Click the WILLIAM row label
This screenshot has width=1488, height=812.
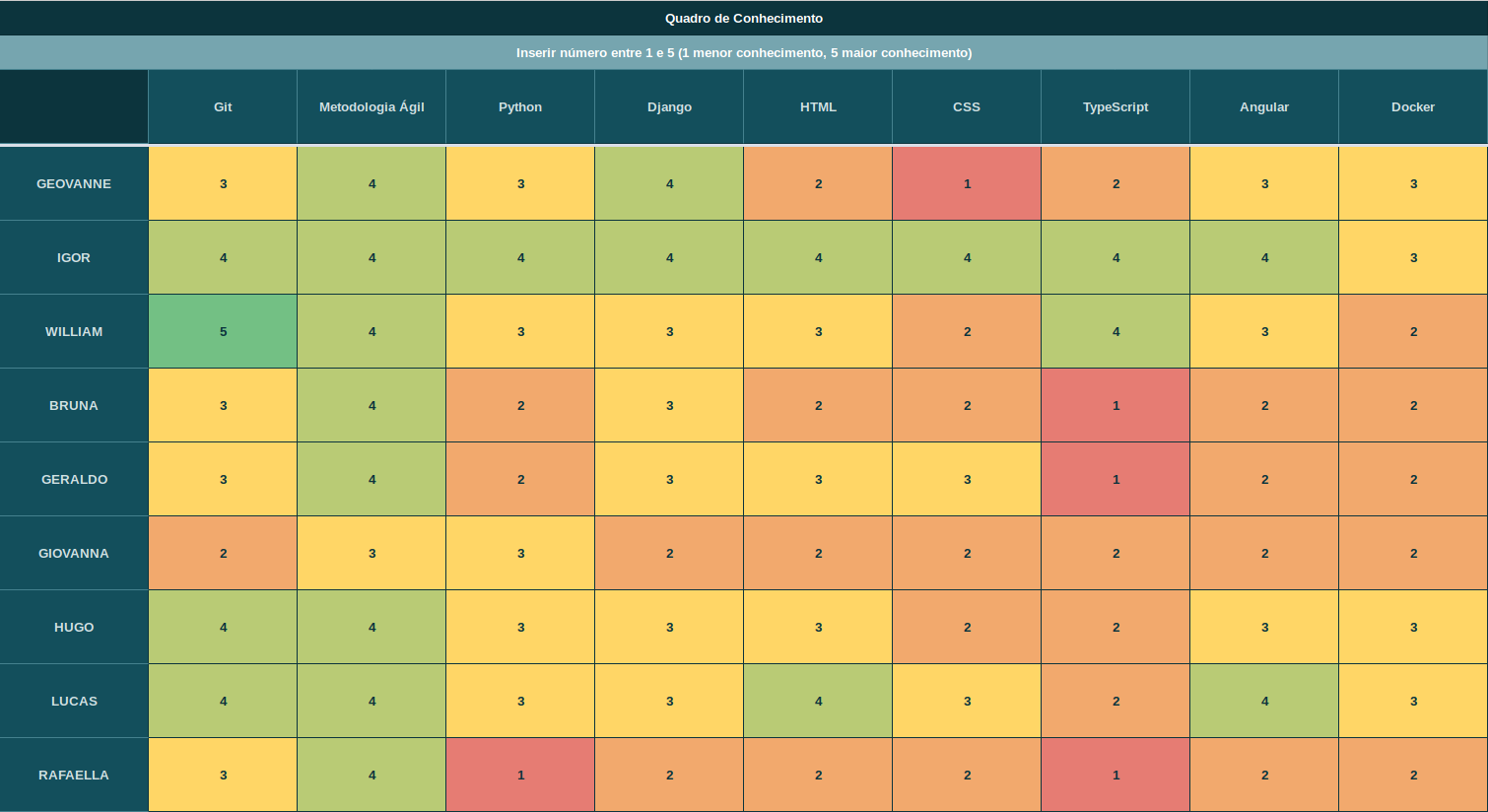[x=74, y=331]
